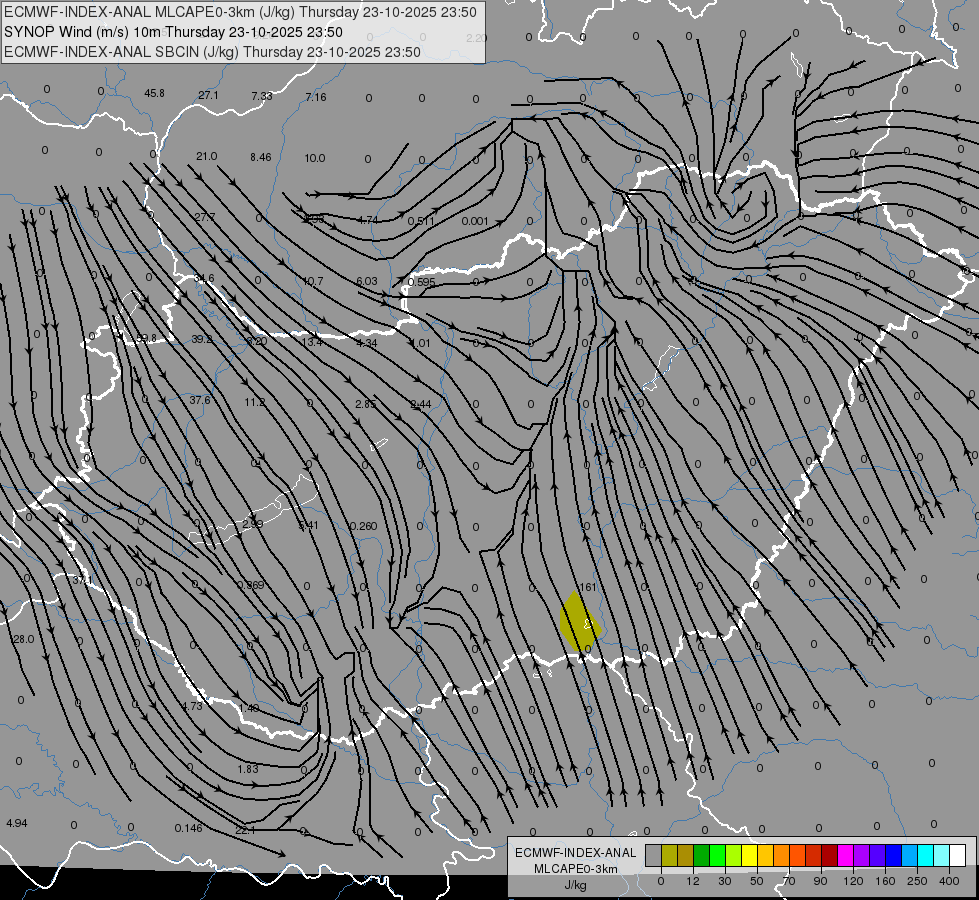Click the legend tick label 160

[885, 881]
